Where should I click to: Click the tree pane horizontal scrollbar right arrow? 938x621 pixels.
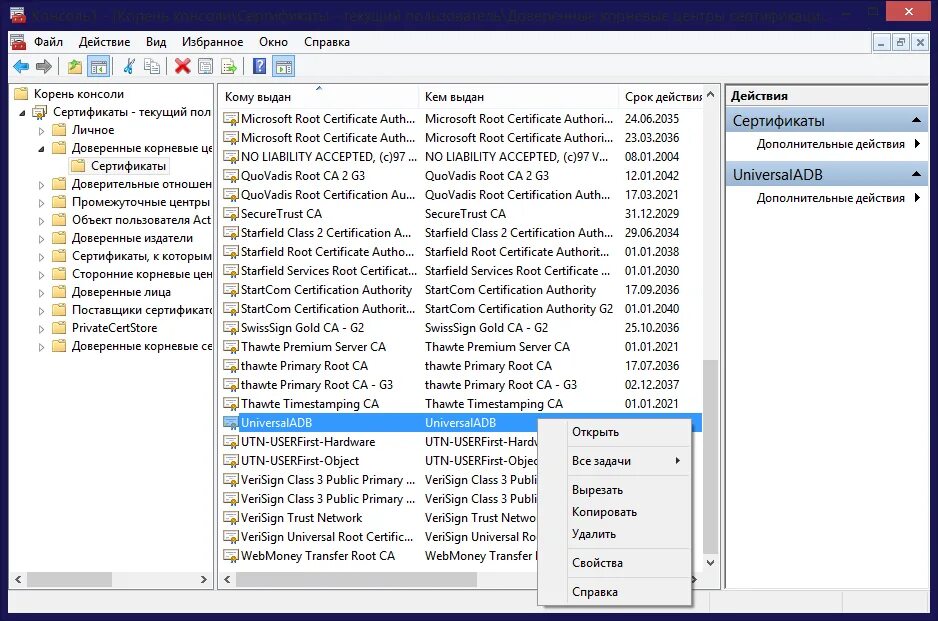click(x=203, y=579)
